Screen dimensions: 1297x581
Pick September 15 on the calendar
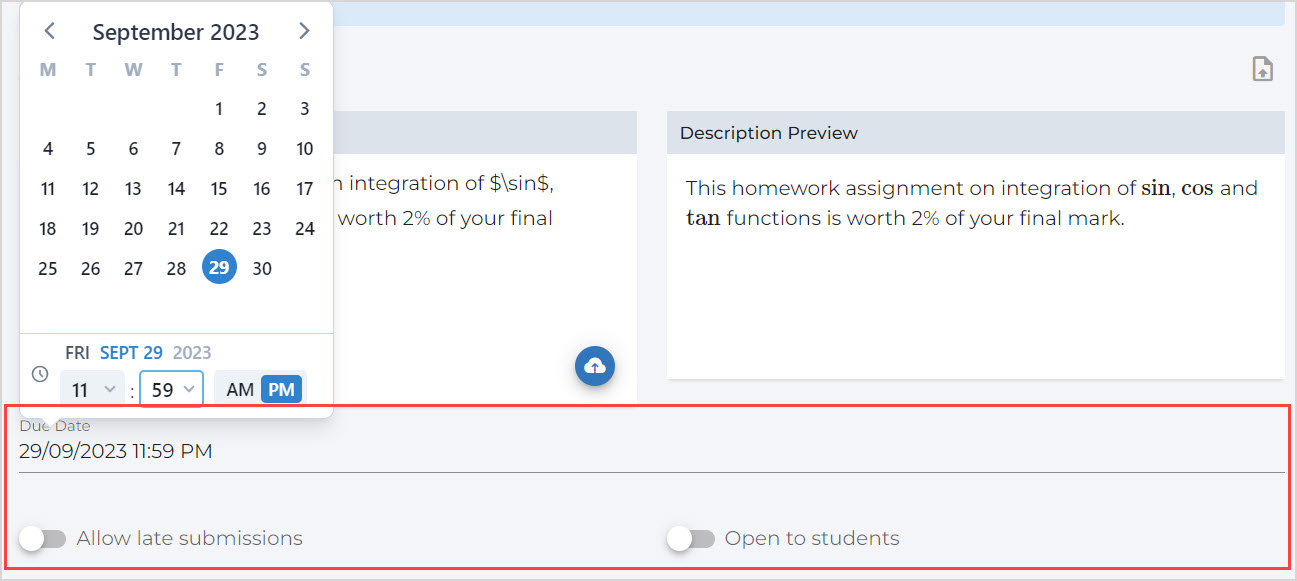[x=219, y=188]
